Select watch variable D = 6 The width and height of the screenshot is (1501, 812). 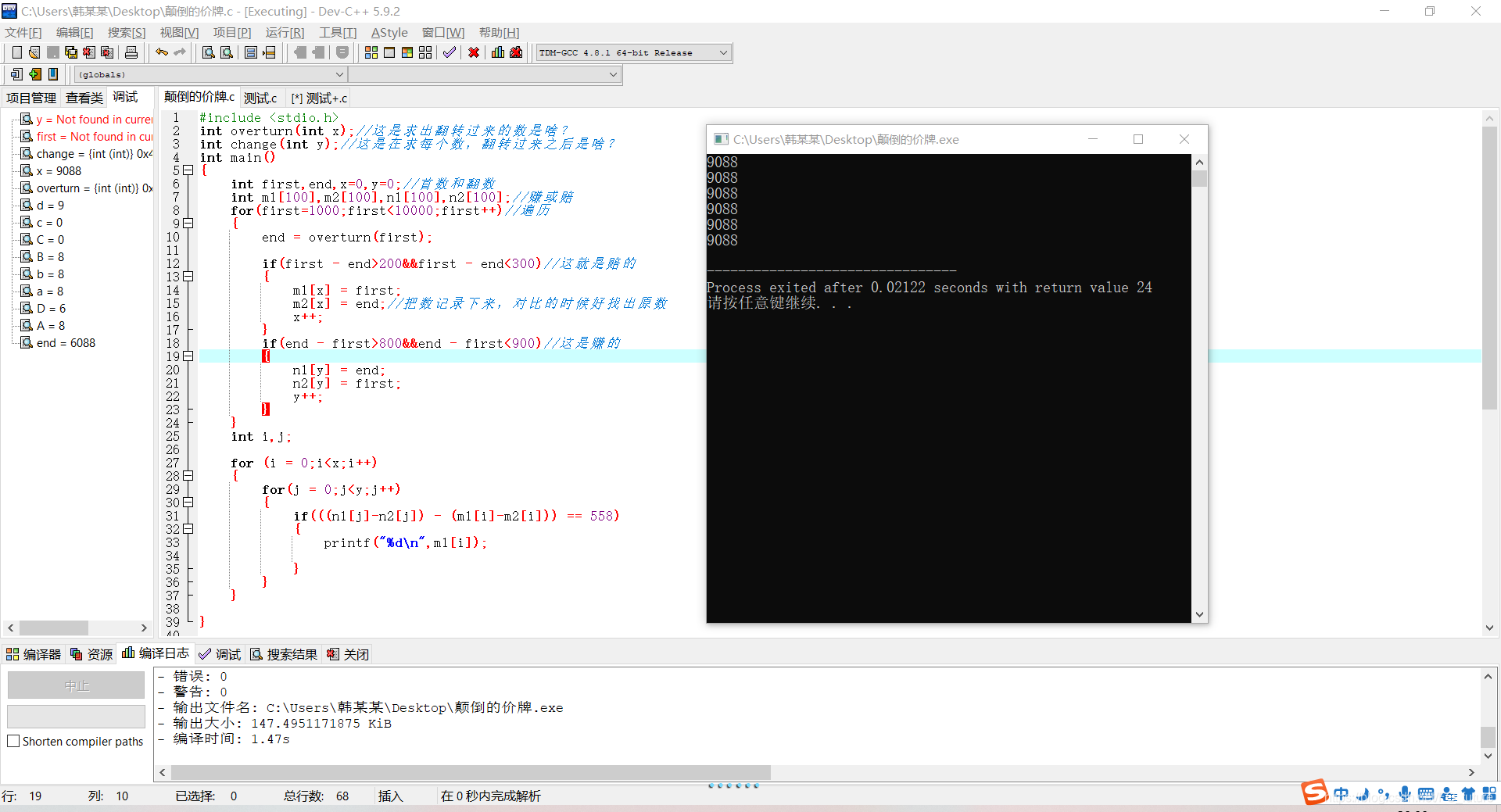(51, 309)
